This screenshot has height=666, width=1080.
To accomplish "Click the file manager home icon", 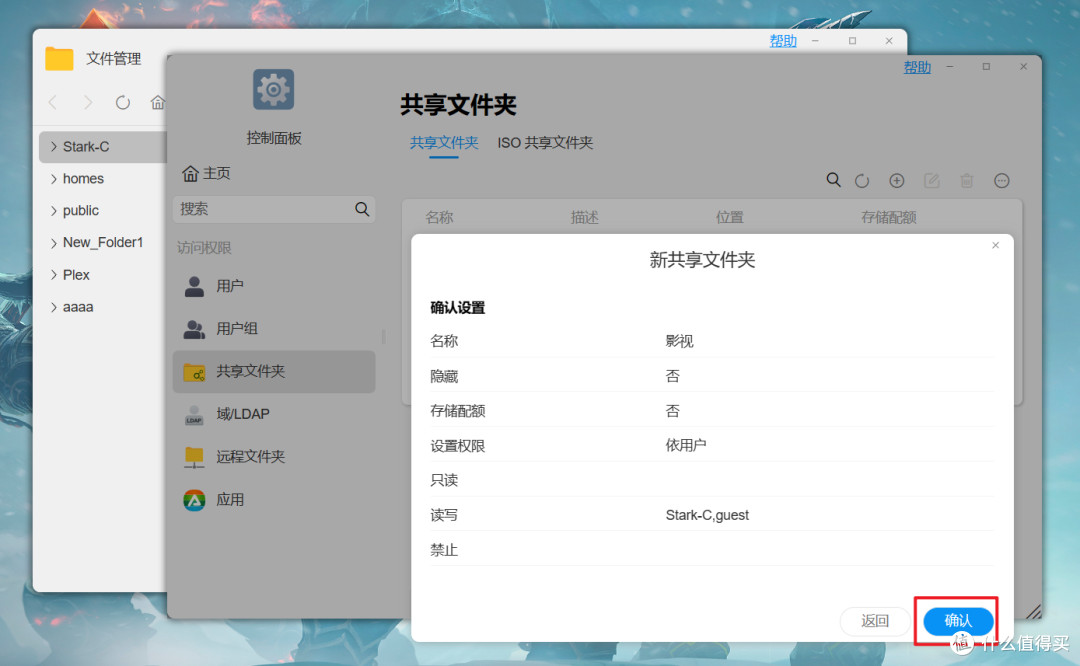I will pos(158,103).
